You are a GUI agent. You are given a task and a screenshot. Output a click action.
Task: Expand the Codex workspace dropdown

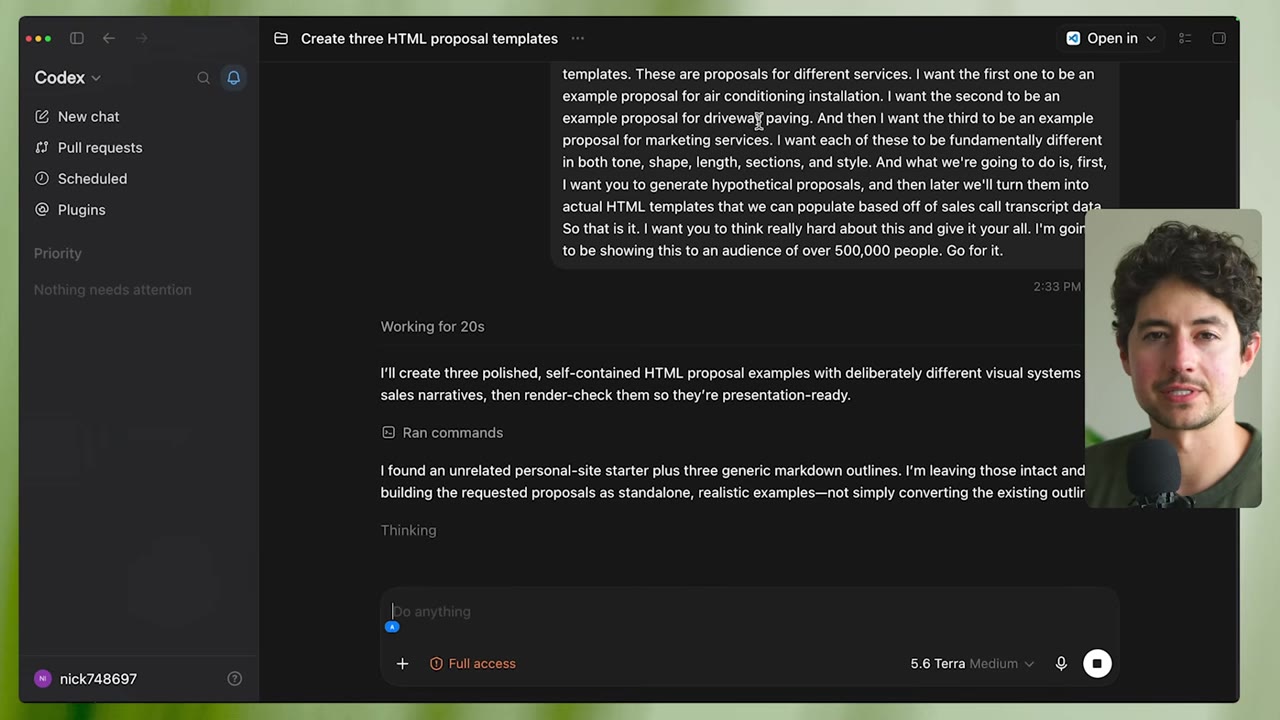coord(68,78)
